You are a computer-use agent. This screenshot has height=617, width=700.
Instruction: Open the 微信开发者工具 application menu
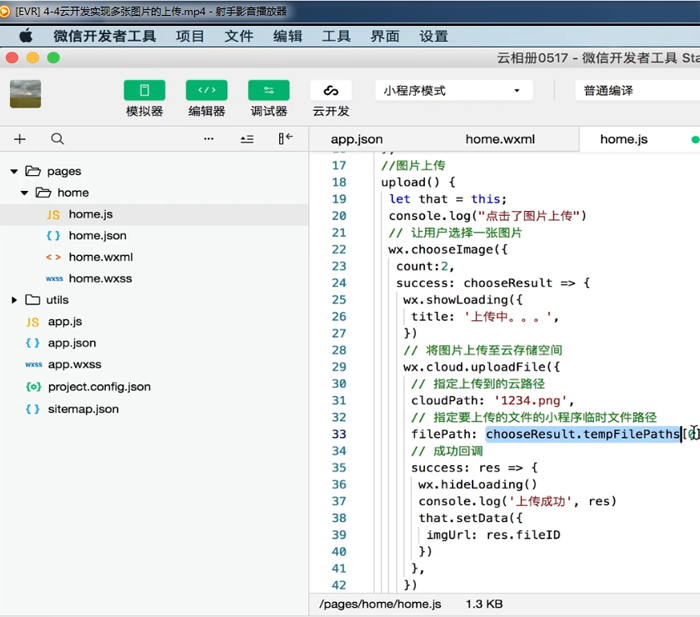click(x=104, y=36)
